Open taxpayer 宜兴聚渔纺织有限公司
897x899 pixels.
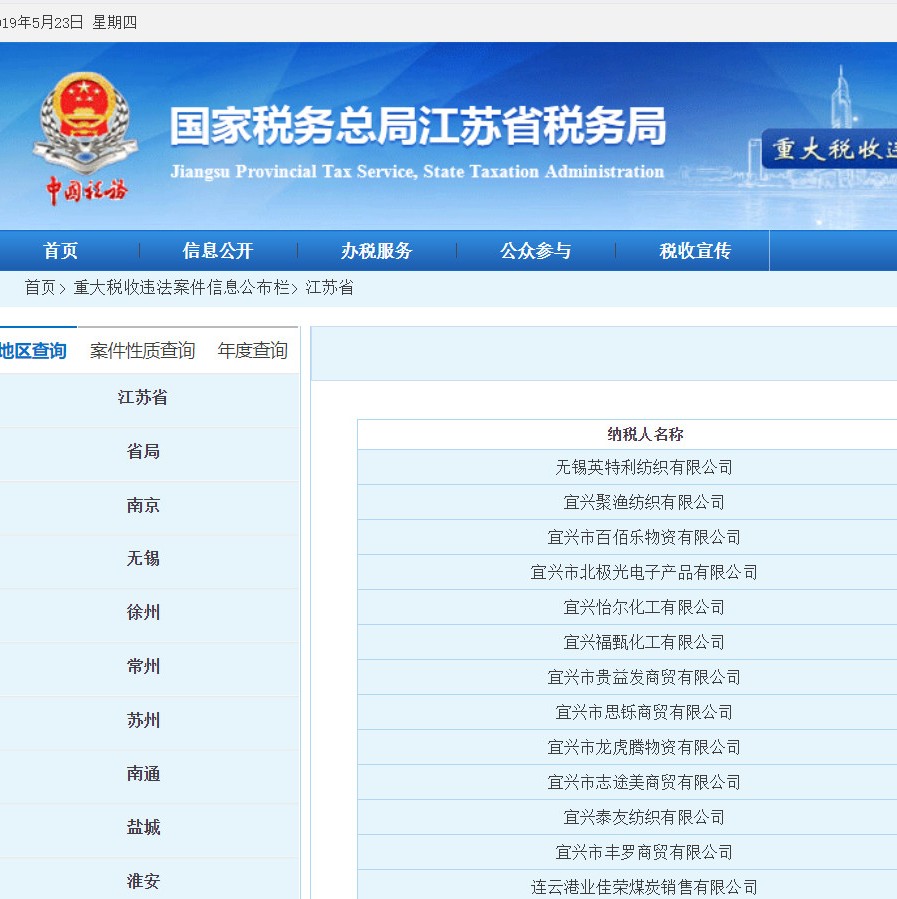tap(644, 502)
